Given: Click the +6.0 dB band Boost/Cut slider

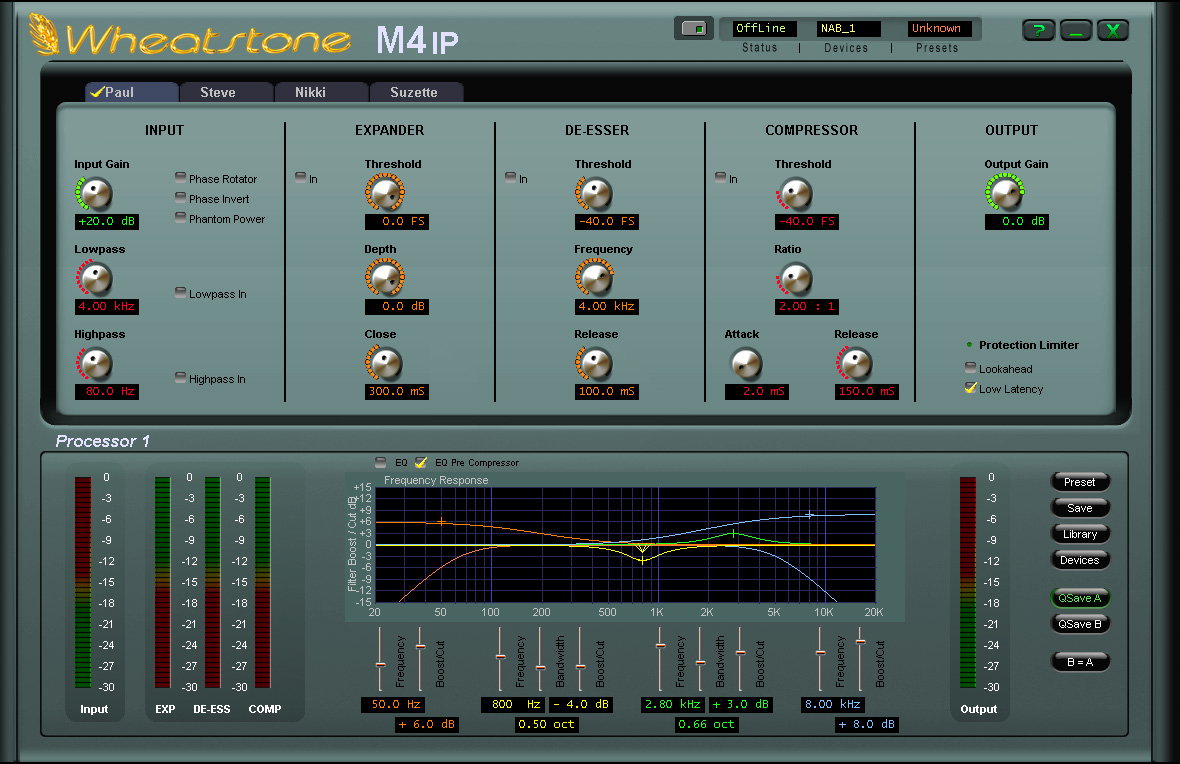Looking at the screenshot, I should point(420,659).
